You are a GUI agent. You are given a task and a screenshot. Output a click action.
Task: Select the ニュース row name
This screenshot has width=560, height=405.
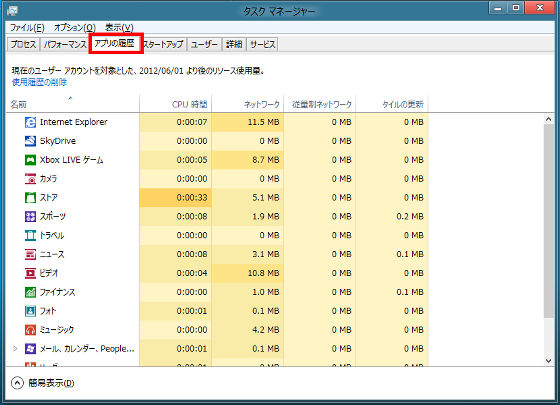click(52, 254)
